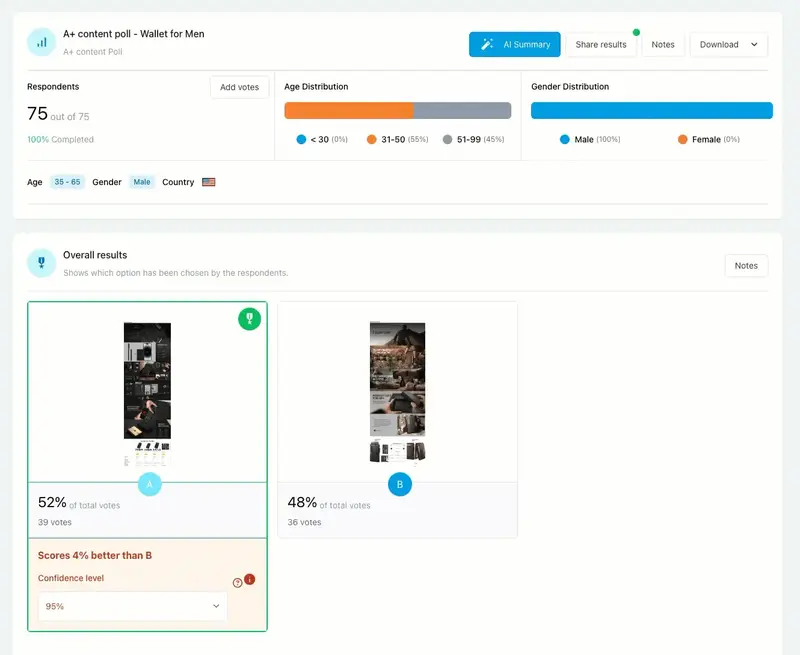Click 'Age Distribution' heading
The image size is (800, 655).
(x=316, y=87)
